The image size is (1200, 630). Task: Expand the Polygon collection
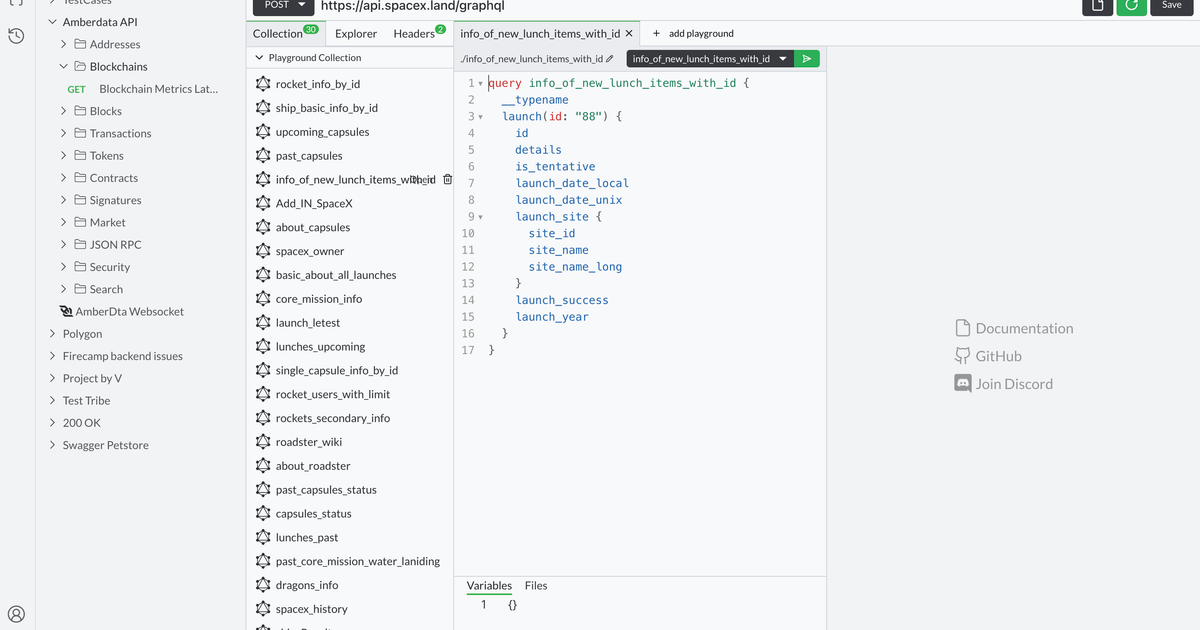tap(52, 334)
